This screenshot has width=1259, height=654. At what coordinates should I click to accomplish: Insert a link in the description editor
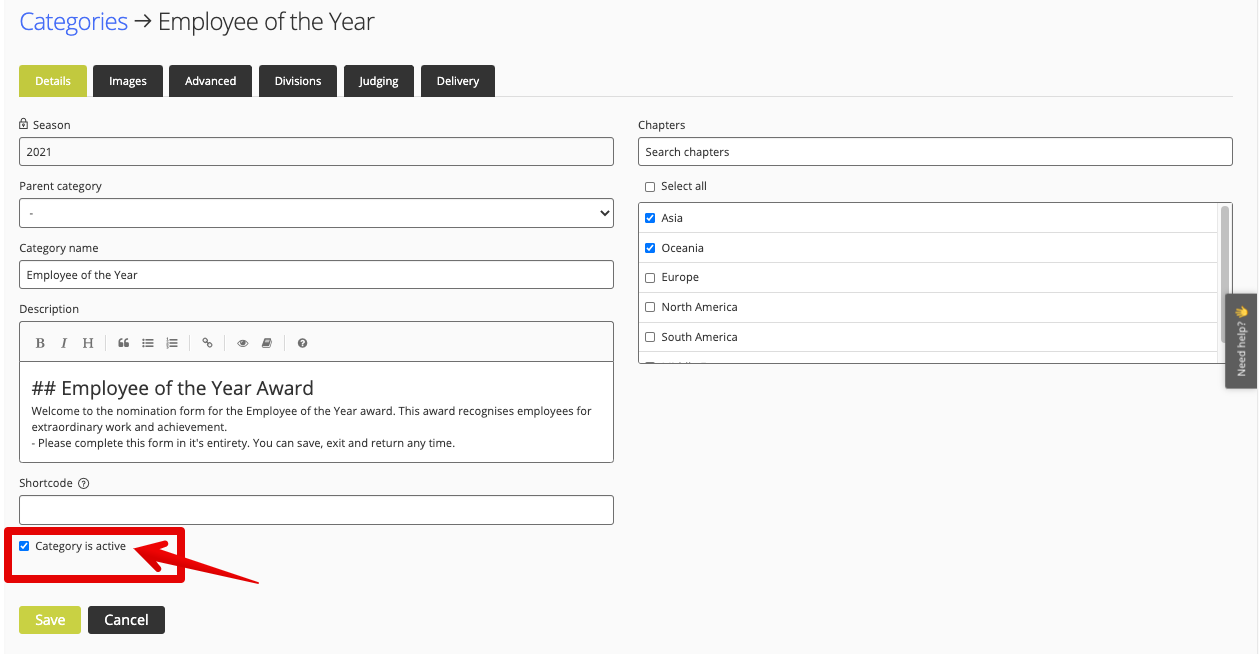(207, 343)
